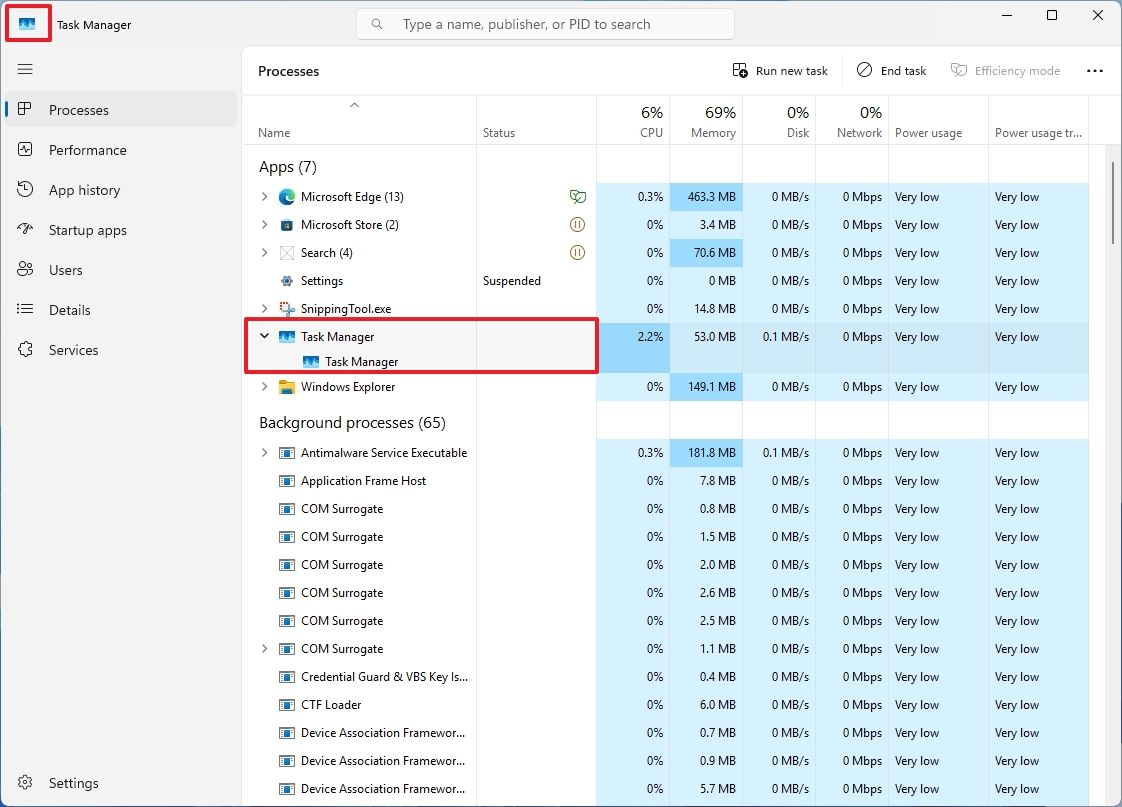Open the Details section
Screen dimensions: 1122x807
[69, 309]
